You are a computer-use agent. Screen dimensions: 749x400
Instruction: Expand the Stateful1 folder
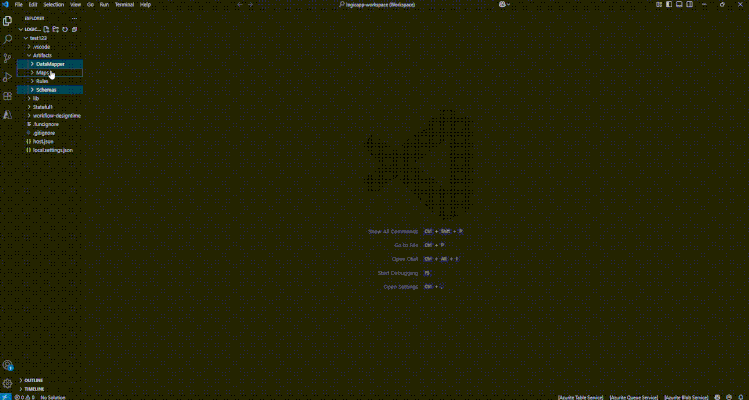(x=50, y=107)
